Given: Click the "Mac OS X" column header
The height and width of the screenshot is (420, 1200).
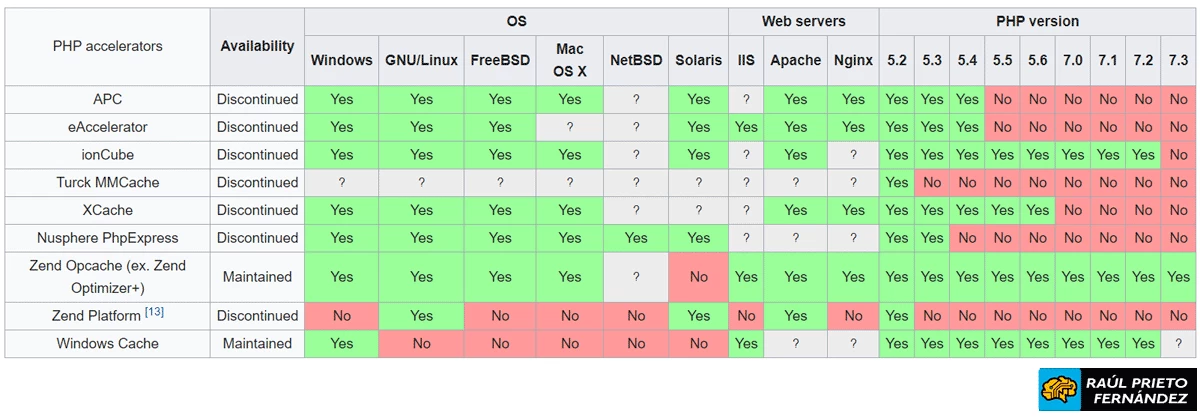Looking at the screenshot, I should click(x=570, y=60).
